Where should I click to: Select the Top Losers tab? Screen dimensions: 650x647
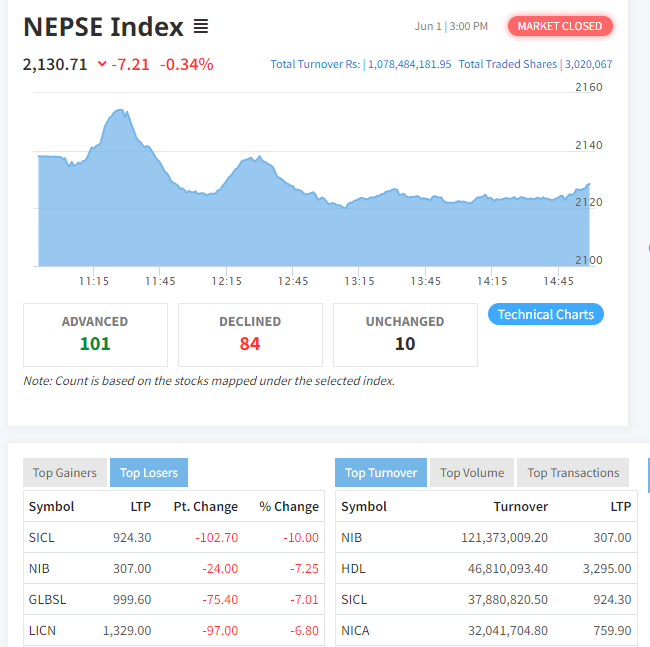(149, 473)
